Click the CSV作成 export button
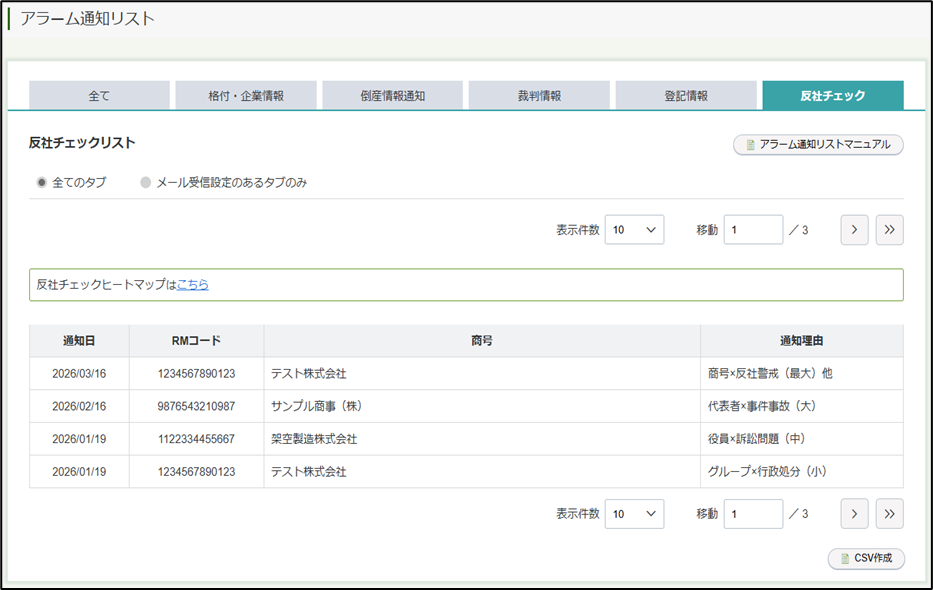The image size is (933, 590). pyautogui.click(x=866, y=558)
